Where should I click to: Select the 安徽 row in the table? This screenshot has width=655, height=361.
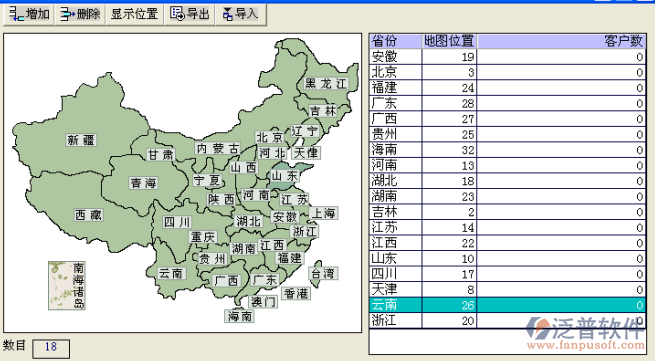(508, 56)
